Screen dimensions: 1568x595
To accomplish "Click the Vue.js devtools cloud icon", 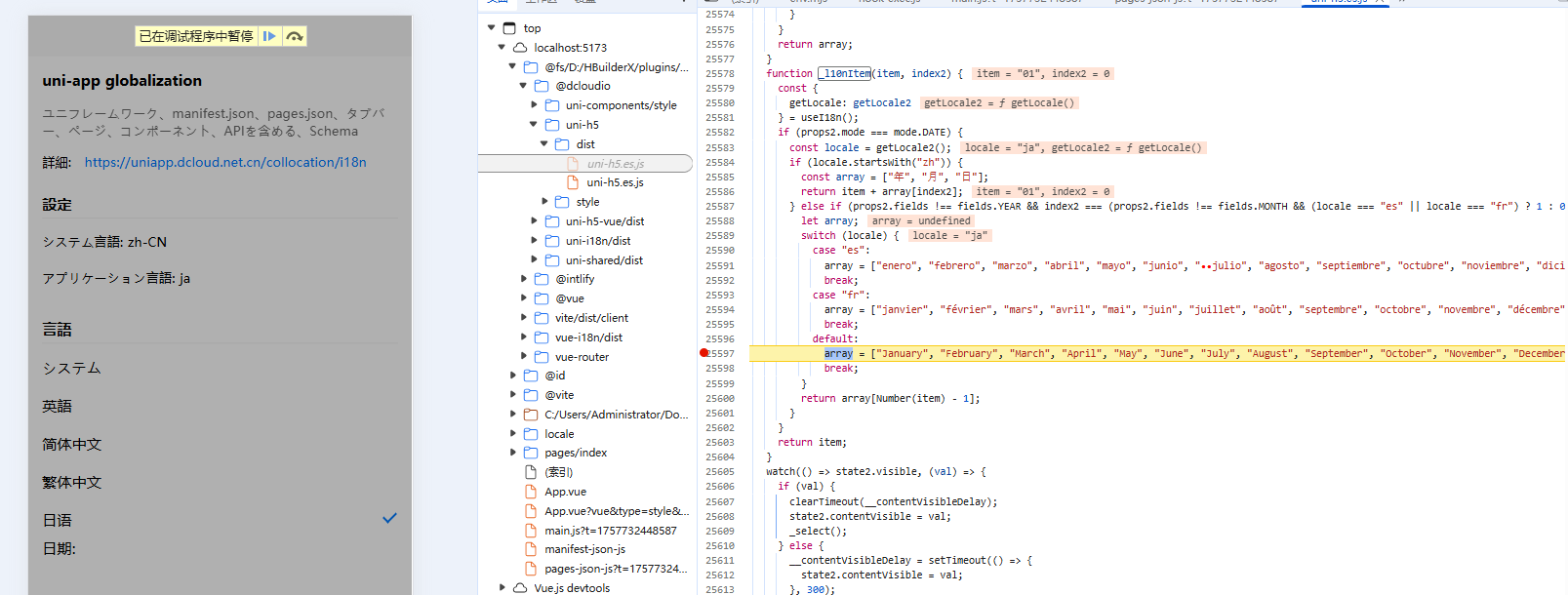I will (x=520, y=588).
